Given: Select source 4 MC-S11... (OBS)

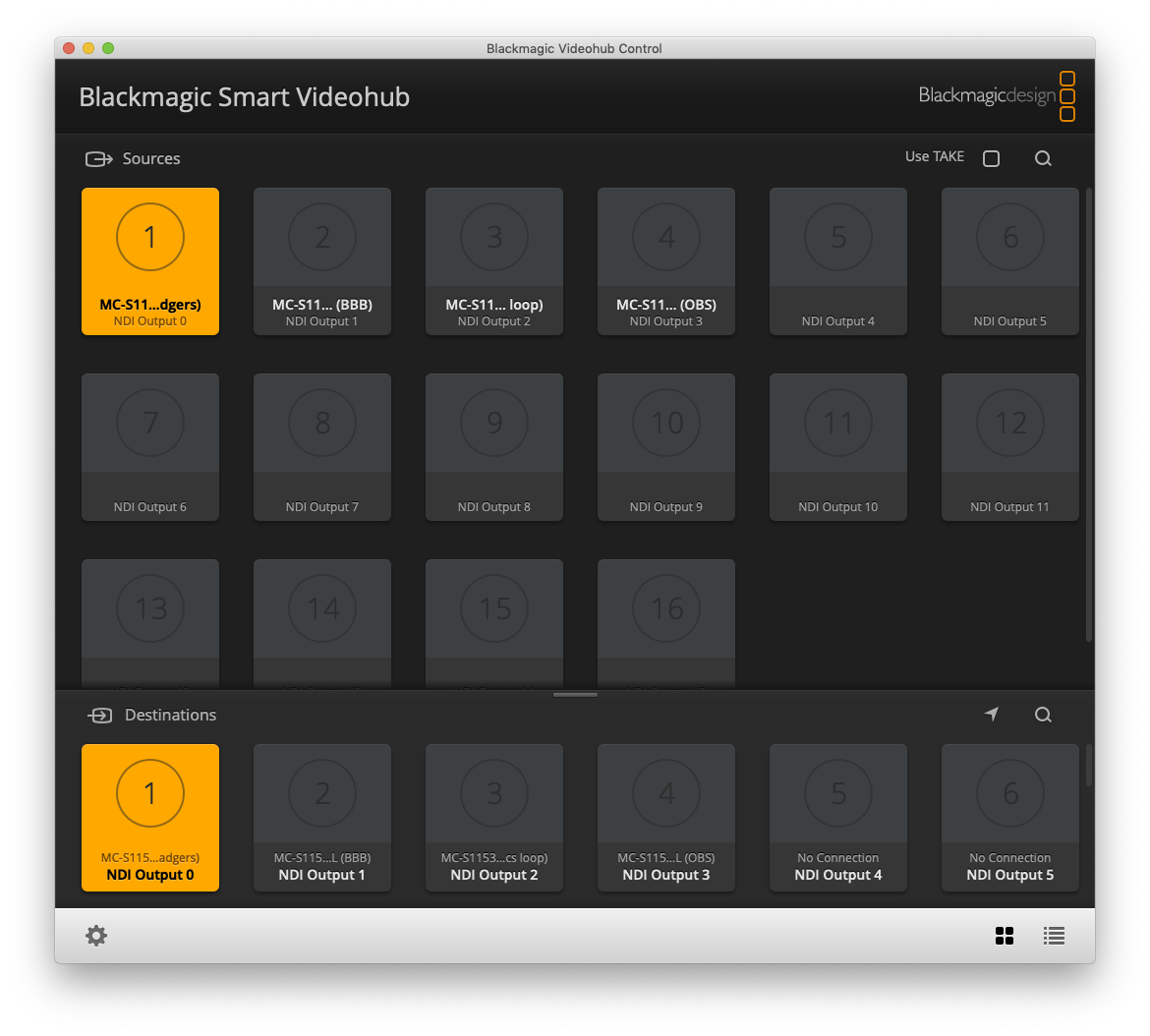Looking at the screenshot, I should click(666, 261).
